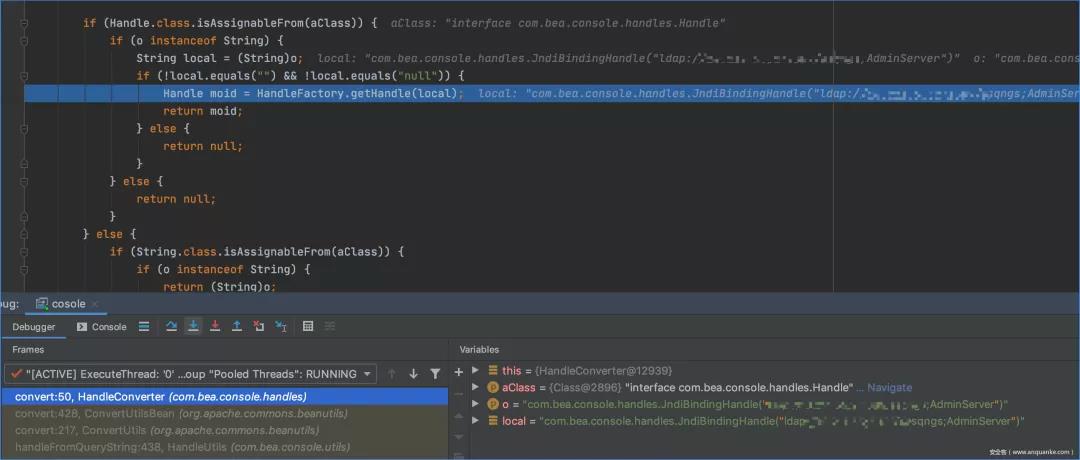Select frame convert:217, ConvertUtils

tap(225, 430)
